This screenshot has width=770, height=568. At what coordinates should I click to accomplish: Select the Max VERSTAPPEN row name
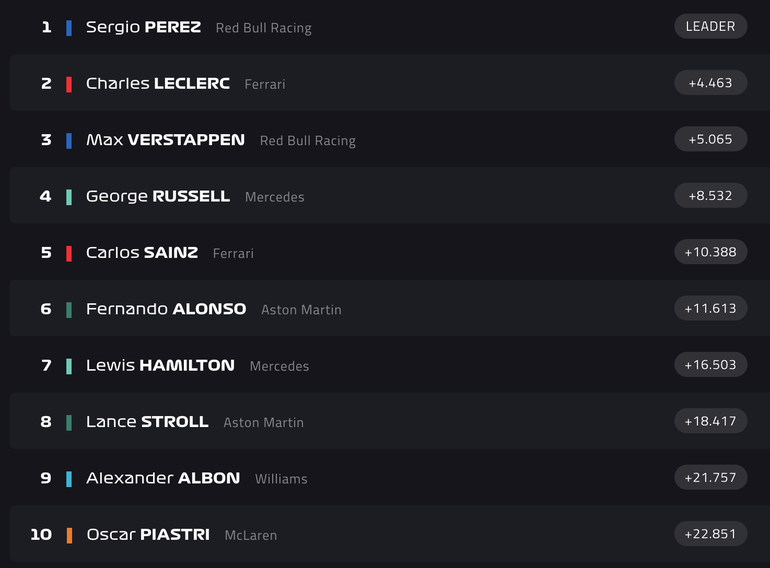click(x=165, y=140)
